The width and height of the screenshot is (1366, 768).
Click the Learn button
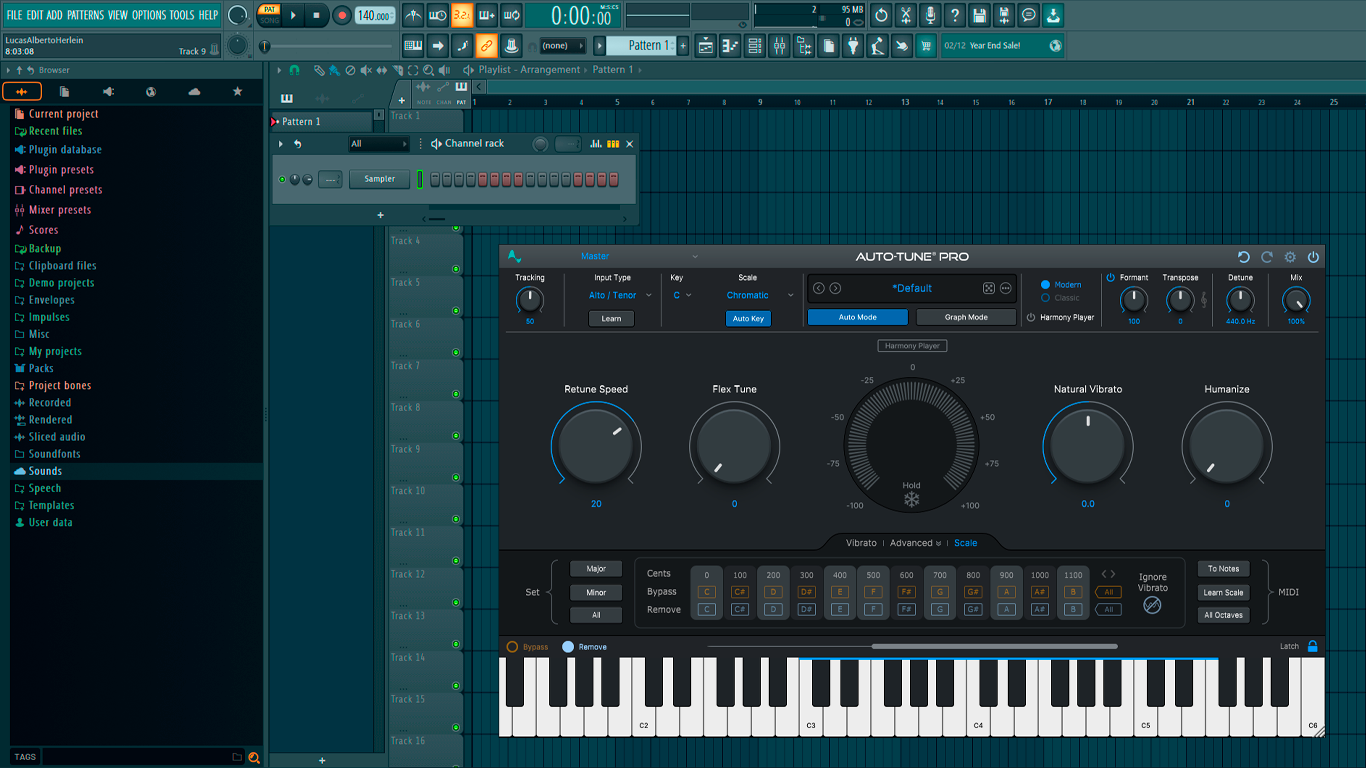[611, 319]
